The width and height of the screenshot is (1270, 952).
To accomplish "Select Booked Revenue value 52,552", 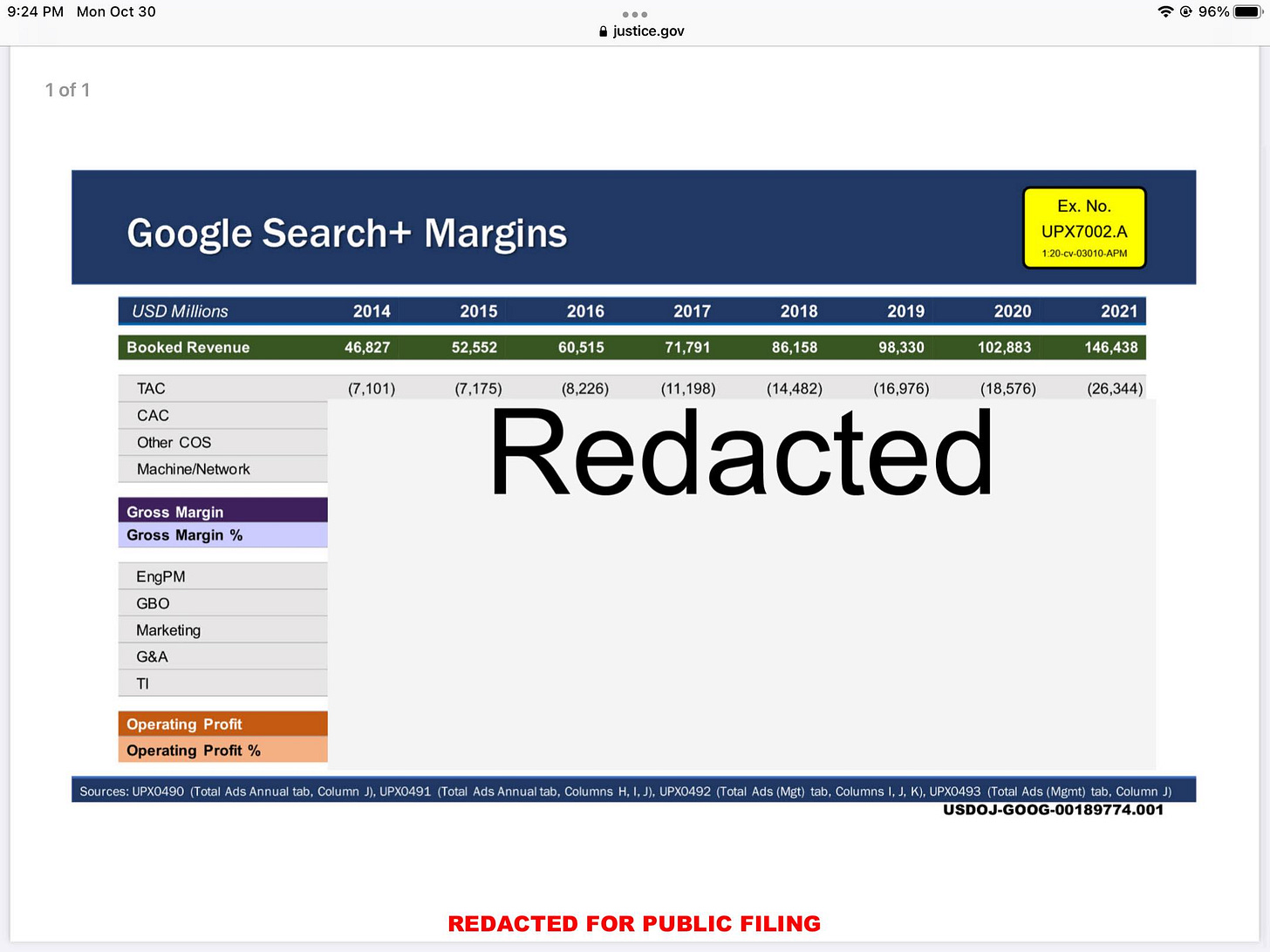I will (475, 347).
